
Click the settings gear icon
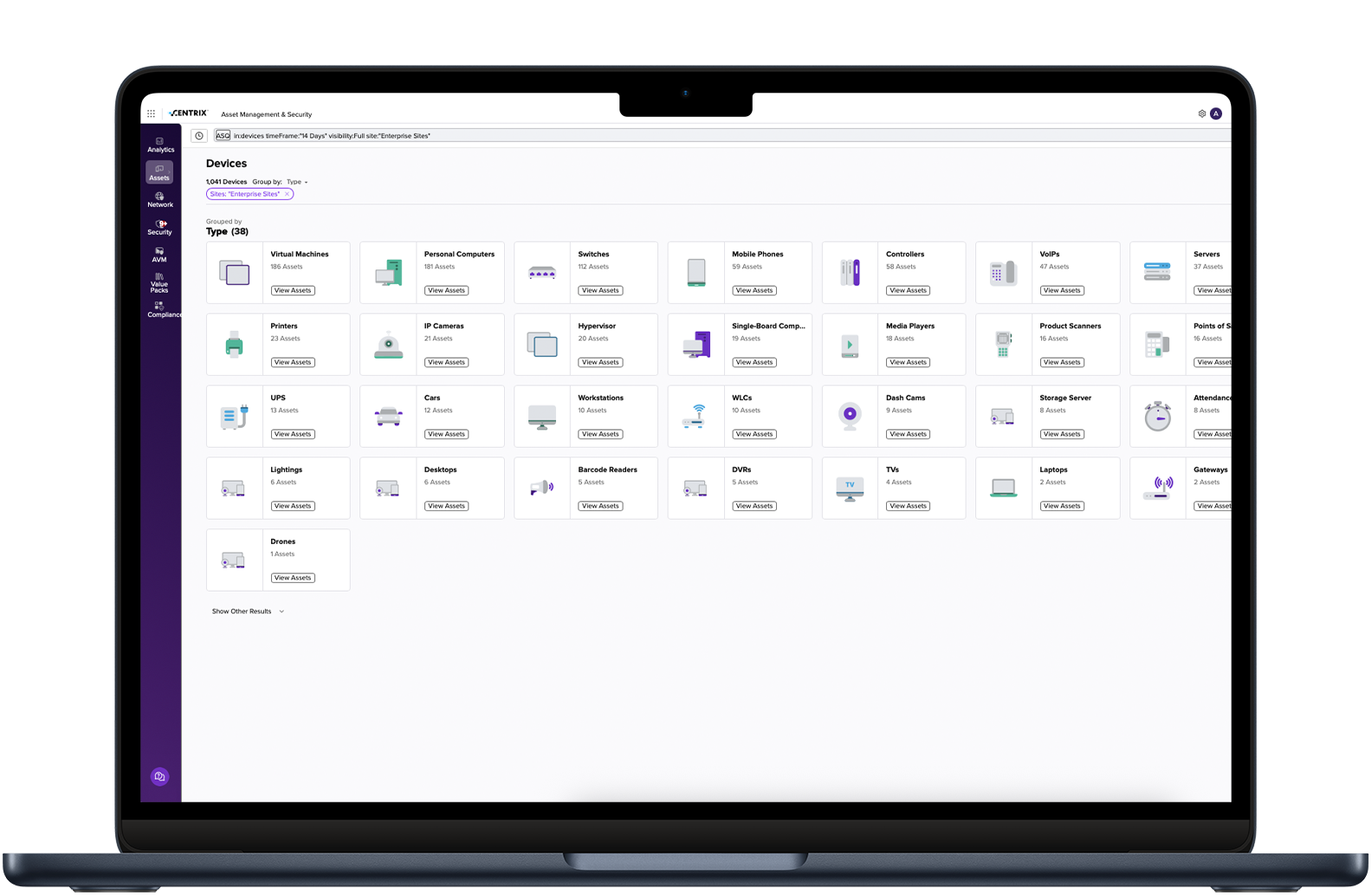pos(1201,113)
